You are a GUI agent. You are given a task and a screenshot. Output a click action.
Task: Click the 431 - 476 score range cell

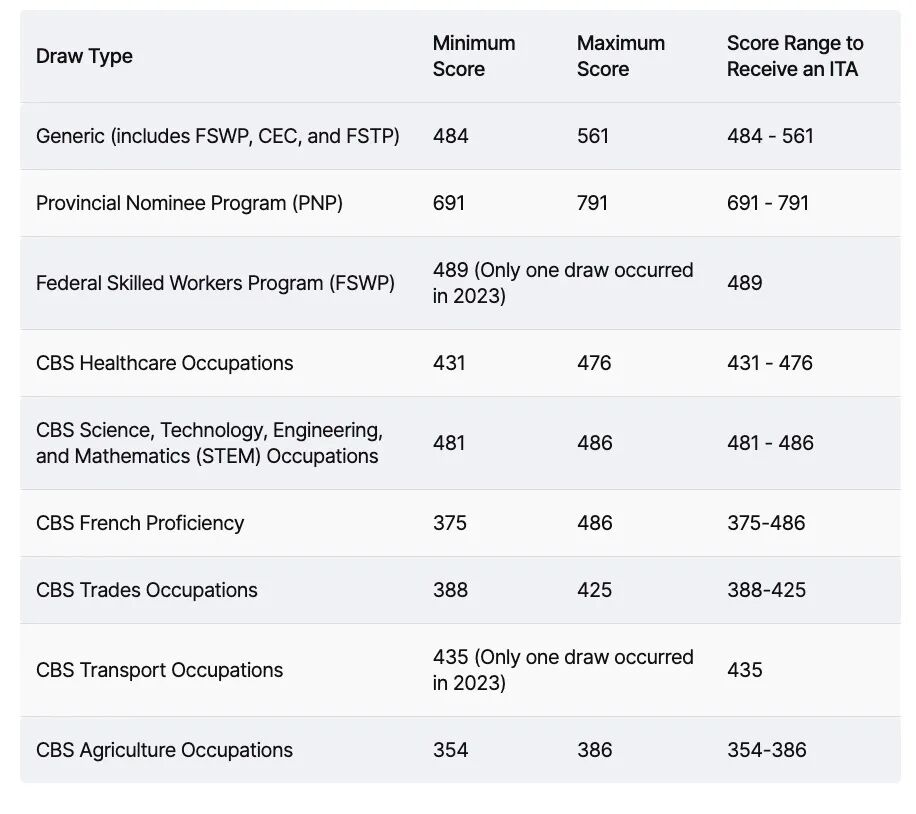pyautogui.click(x=770, y=363)
